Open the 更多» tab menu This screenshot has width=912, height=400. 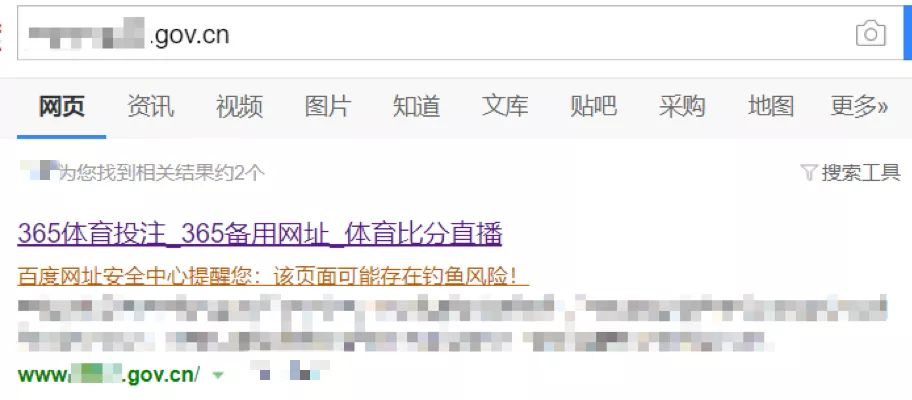click(859, 107)
